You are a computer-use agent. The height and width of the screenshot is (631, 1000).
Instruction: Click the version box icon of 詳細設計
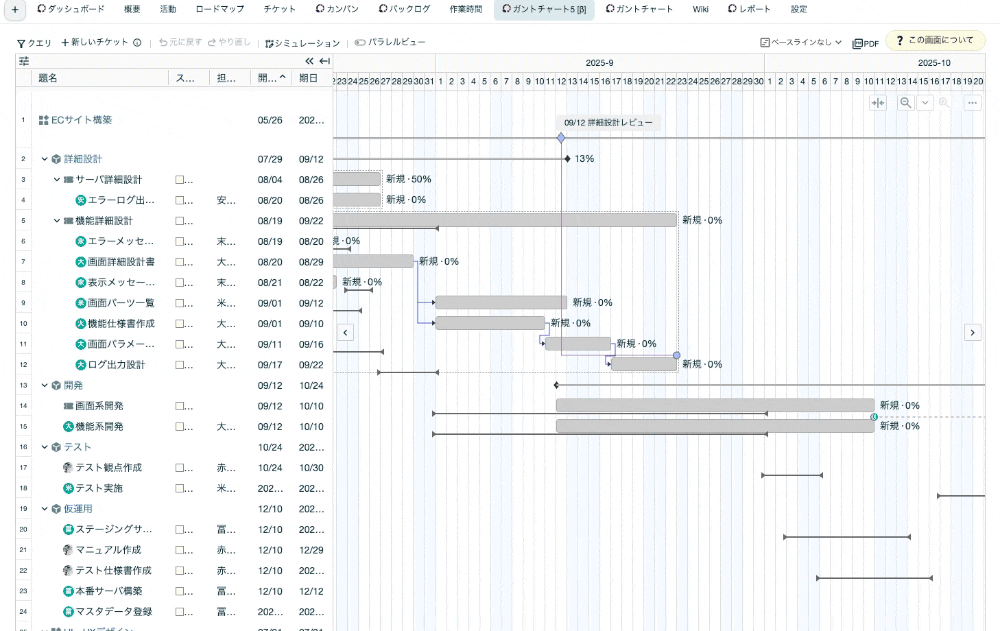(56, 159)
